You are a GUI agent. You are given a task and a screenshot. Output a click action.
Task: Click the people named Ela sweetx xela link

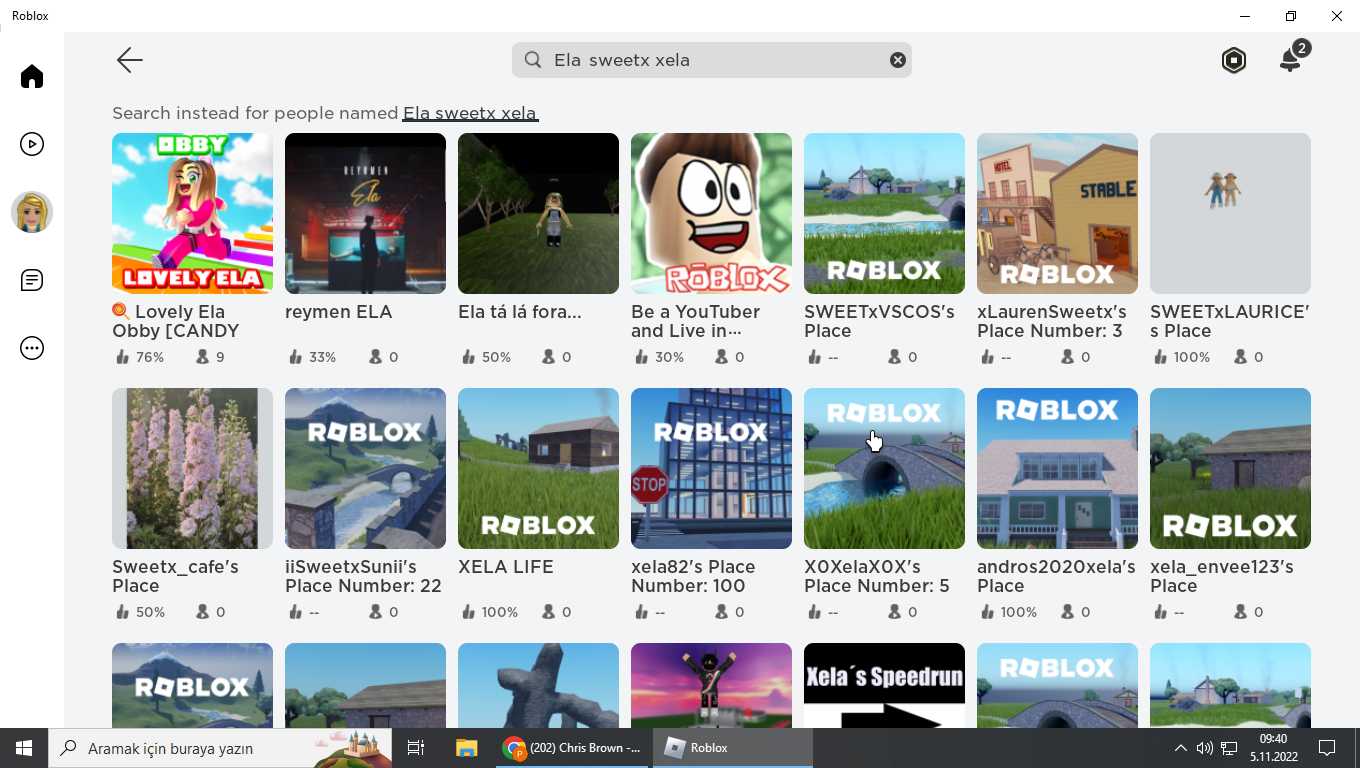(x=470, y=113)
